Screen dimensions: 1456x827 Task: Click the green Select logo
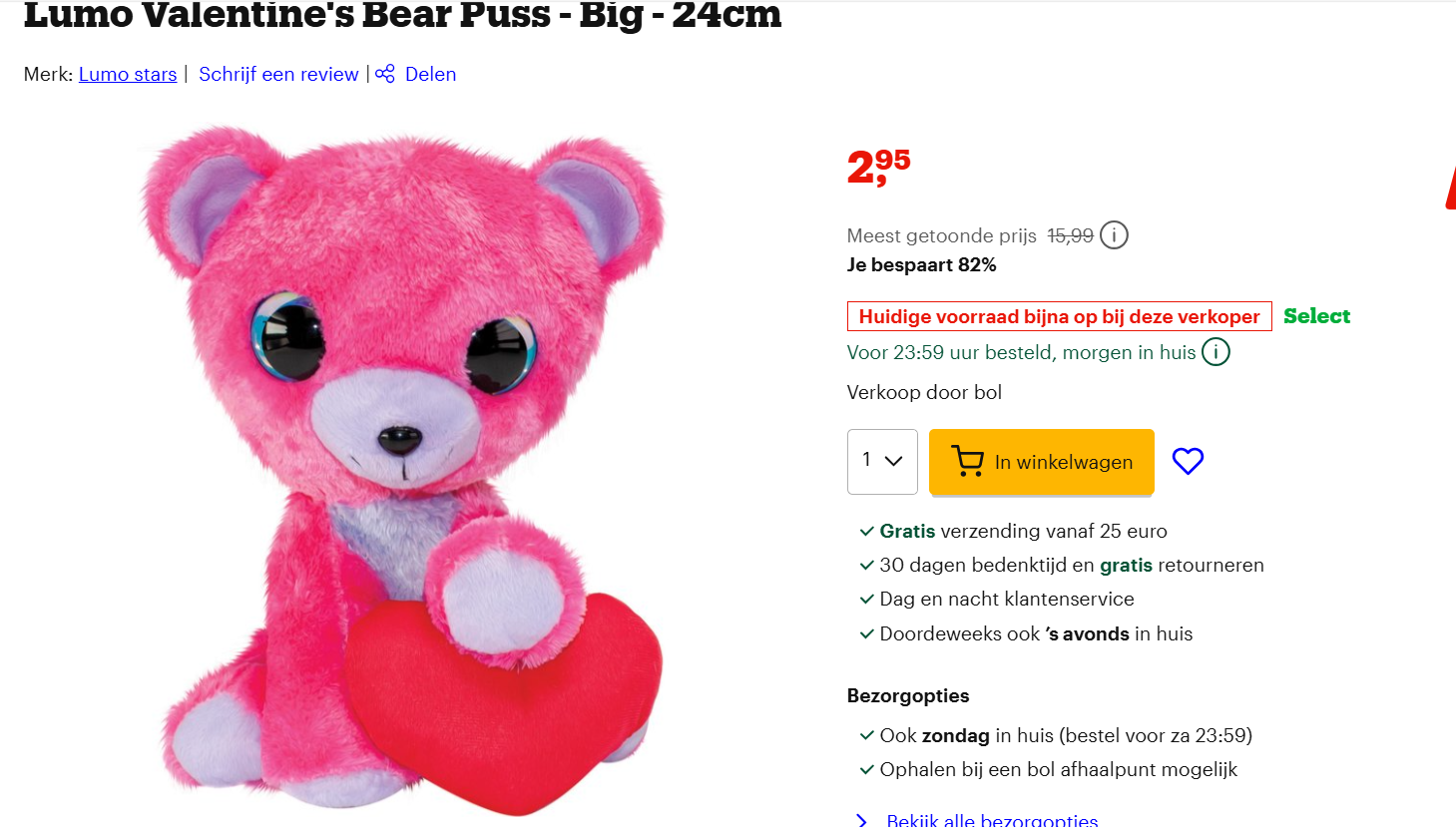coord(1316,315)
